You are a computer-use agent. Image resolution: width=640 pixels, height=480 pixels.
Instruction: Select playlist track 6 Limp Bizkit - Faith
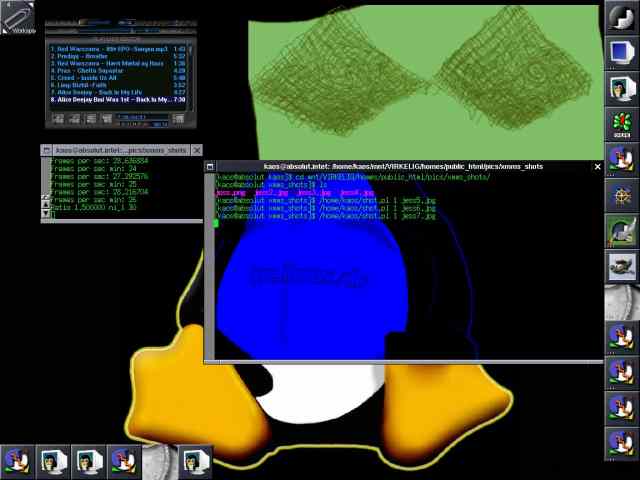[118, 85]
